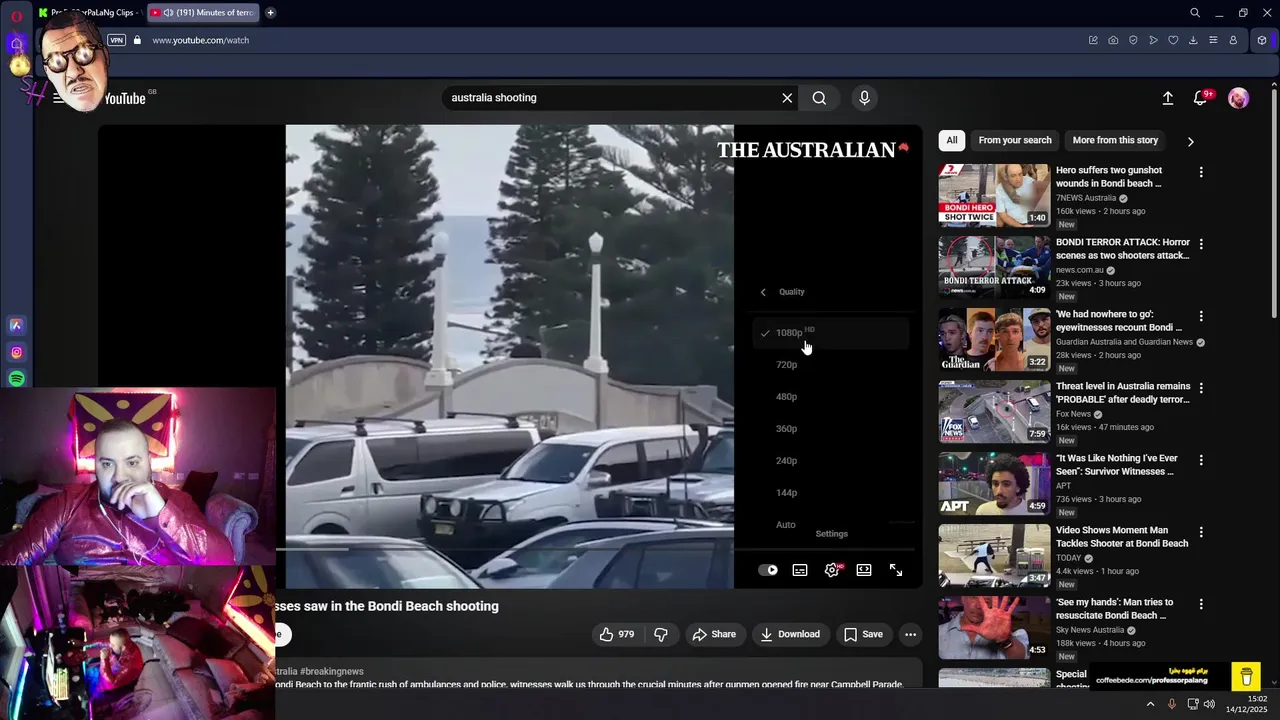Screen dimensions: 1280x720
Task: Open Opera snapshot camera icon
Action: tap(1113, 40)
